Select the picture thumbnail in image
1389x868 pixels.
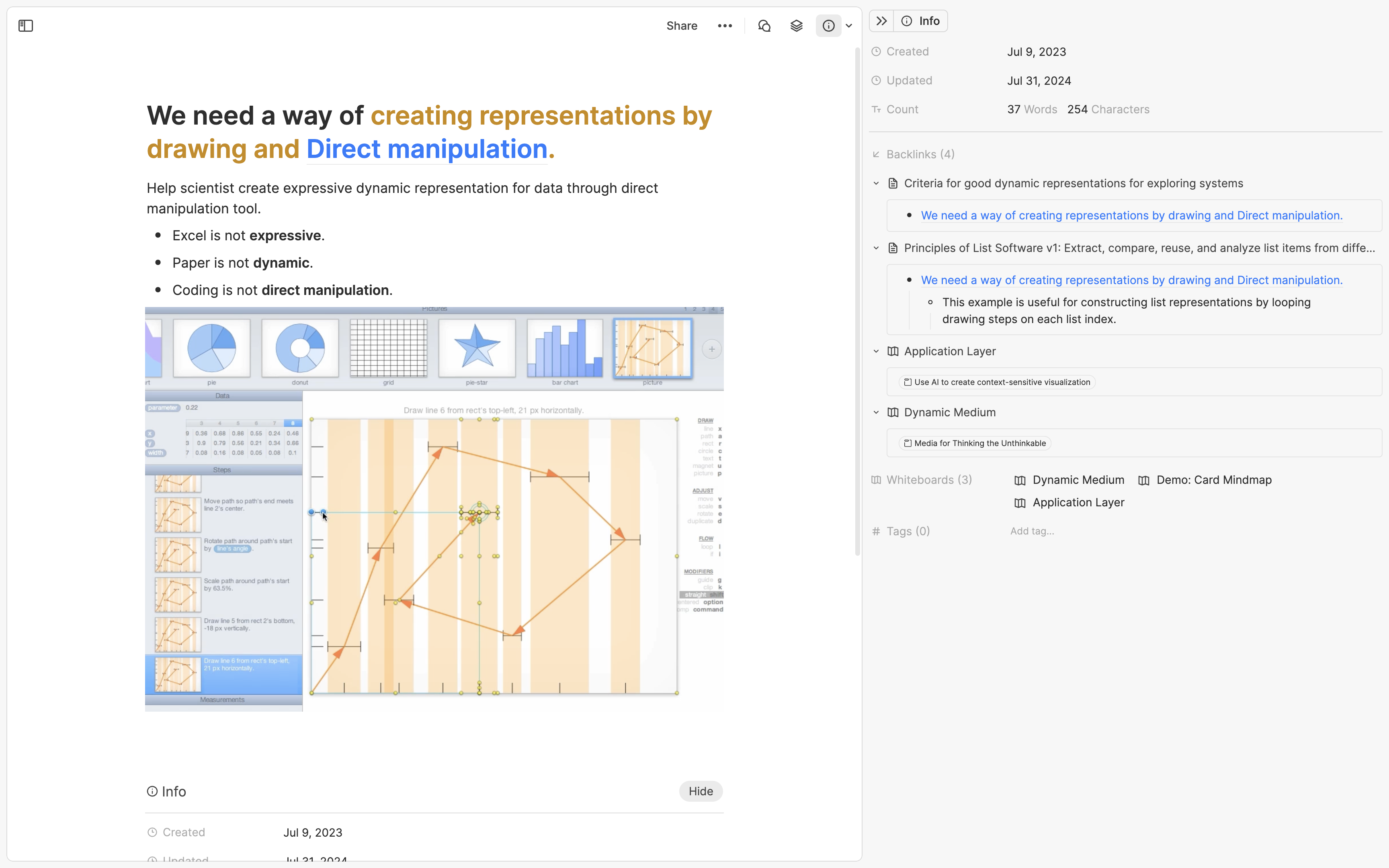[653, 348]
